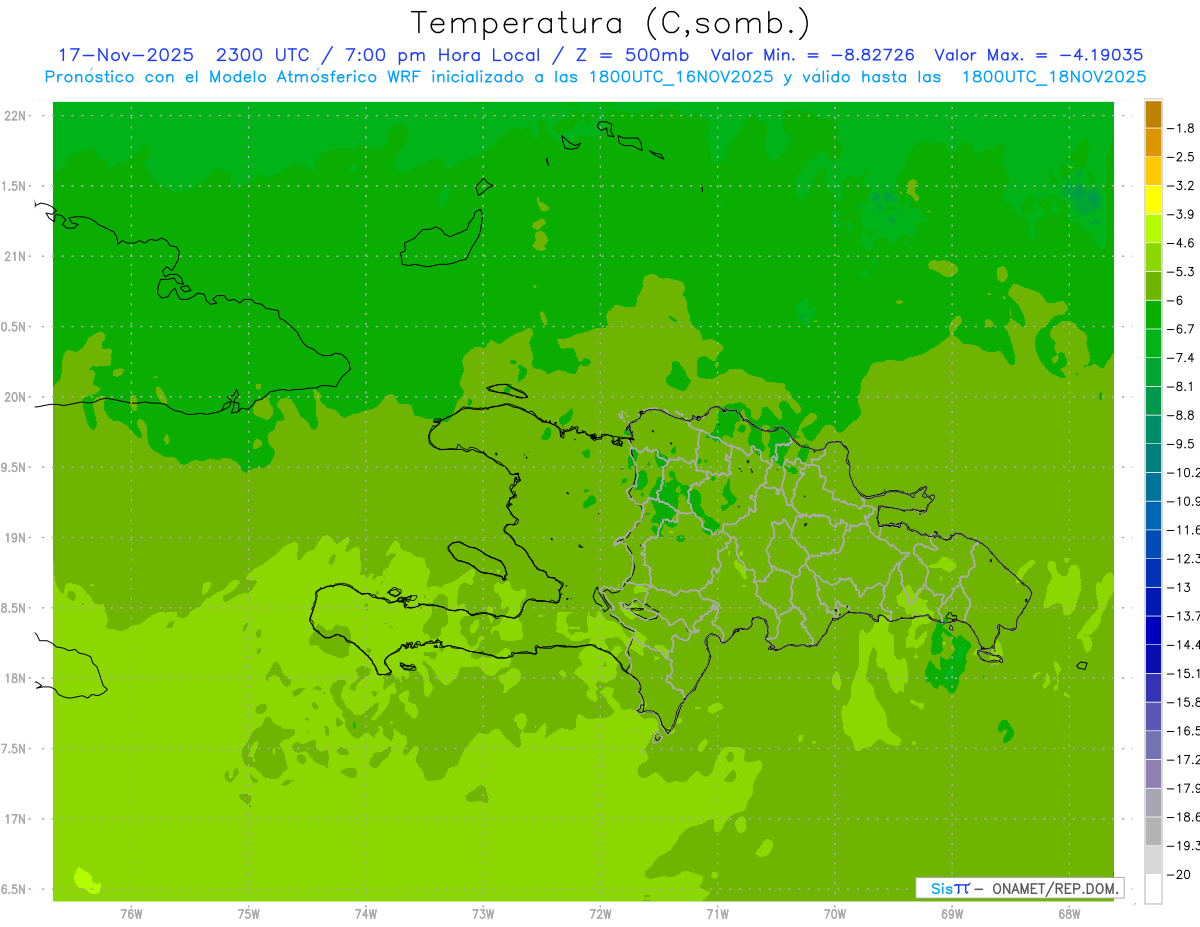Click the '74W' longitude axis label
The image size is (1200, 927).
[x=366, y=914]
